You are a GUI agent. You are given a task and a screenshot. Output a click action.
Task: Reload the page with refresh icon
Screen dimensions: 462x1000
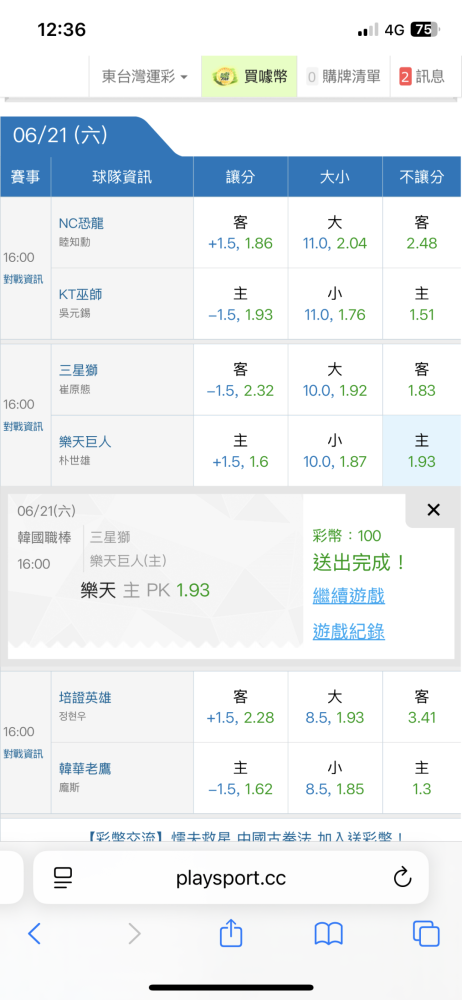(402, 878)
